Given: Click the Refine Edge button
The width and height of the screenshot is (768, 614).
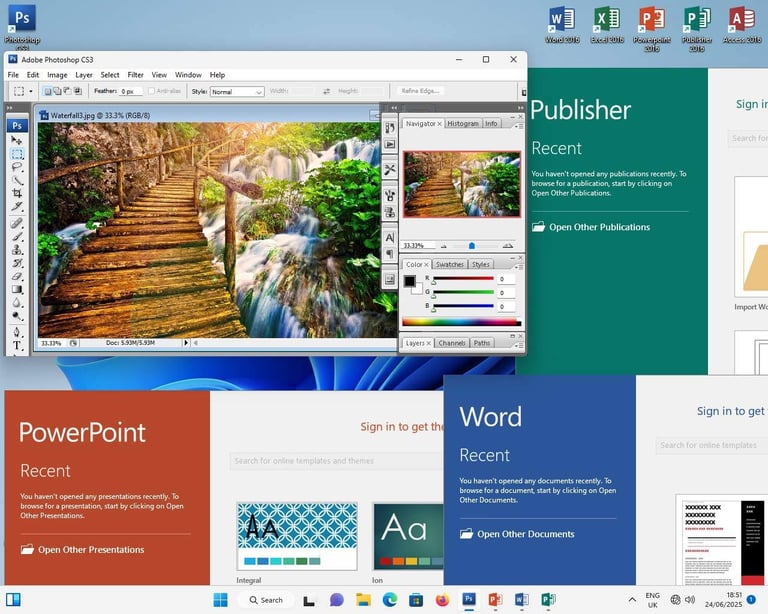Looking at the screenshot, I should coord(420,91).
